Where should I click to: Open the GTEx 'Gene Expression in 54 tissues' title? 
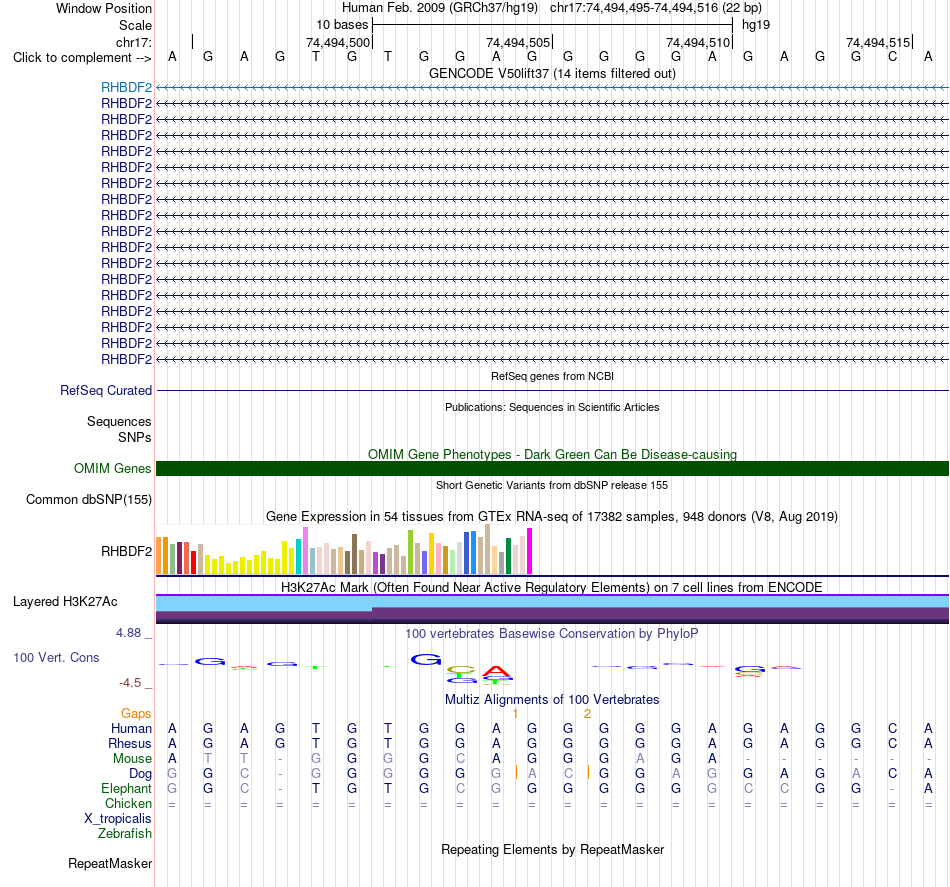click(552, 516)
